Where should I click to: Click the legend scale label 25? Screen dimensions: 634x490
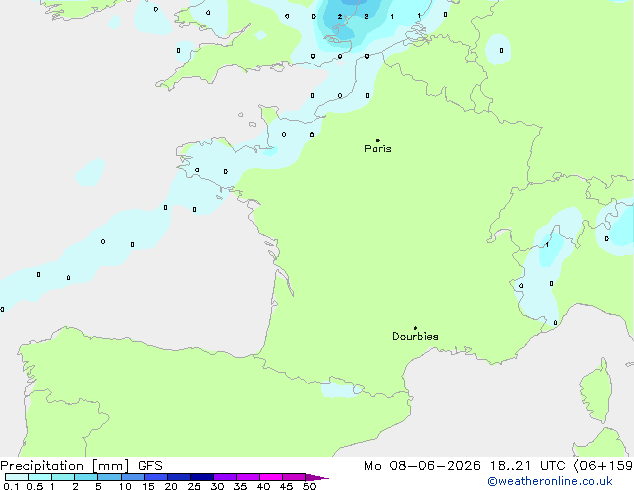(194, 486)
